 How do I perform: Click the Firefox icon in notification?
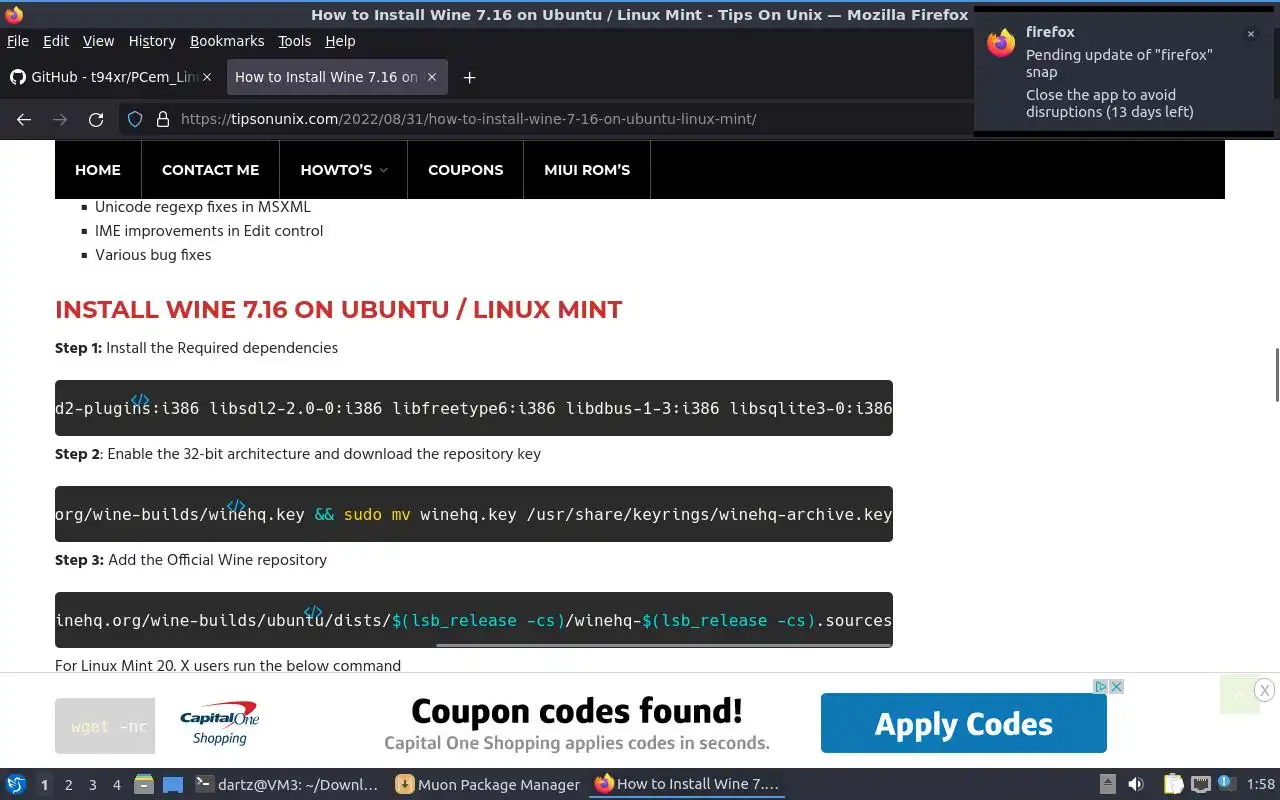(x=1001, y=43)
